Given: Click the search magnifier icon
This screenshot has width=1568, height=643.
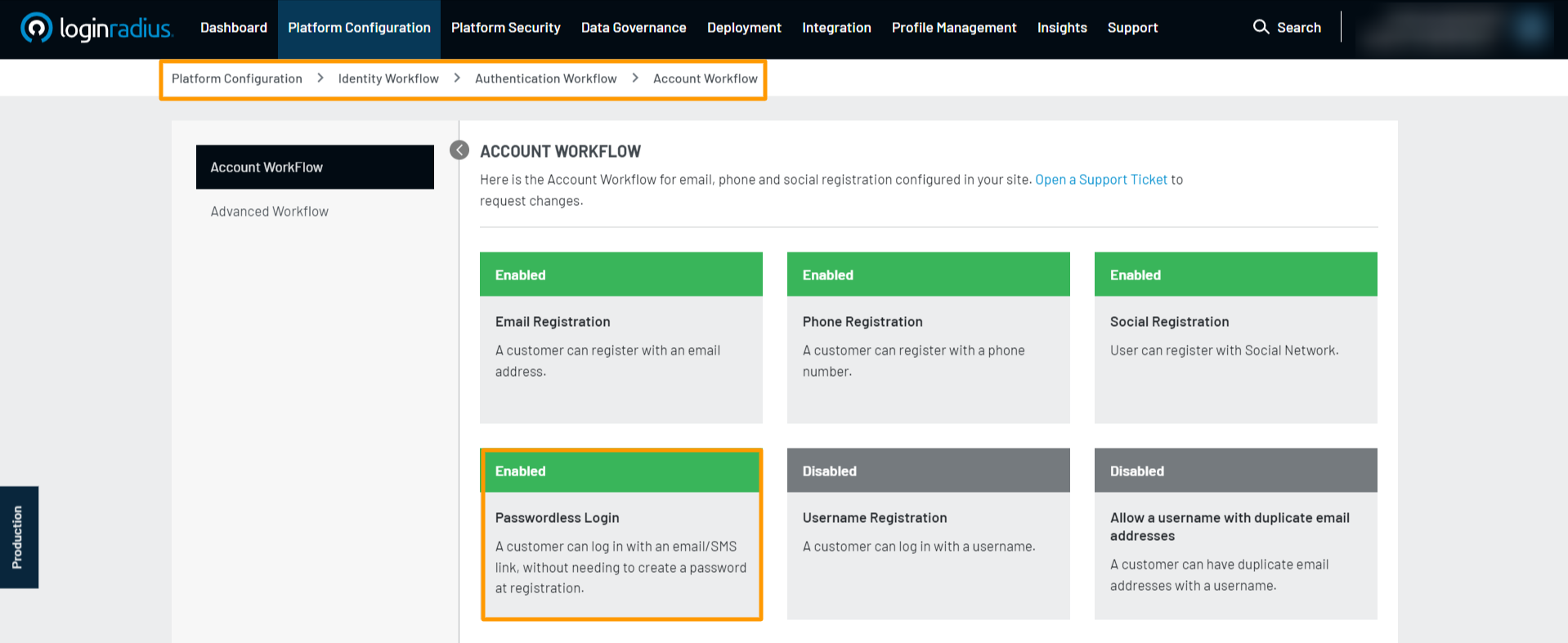Looking at the screenshot, I should (1261, 27).
